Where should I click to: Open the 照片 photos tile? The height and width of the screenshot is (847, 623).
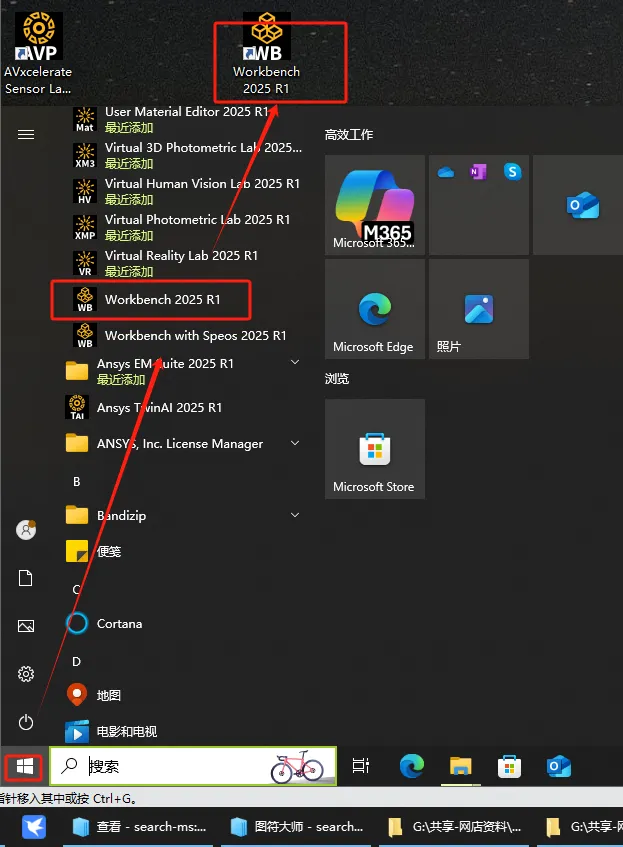[x=479, y=309]
